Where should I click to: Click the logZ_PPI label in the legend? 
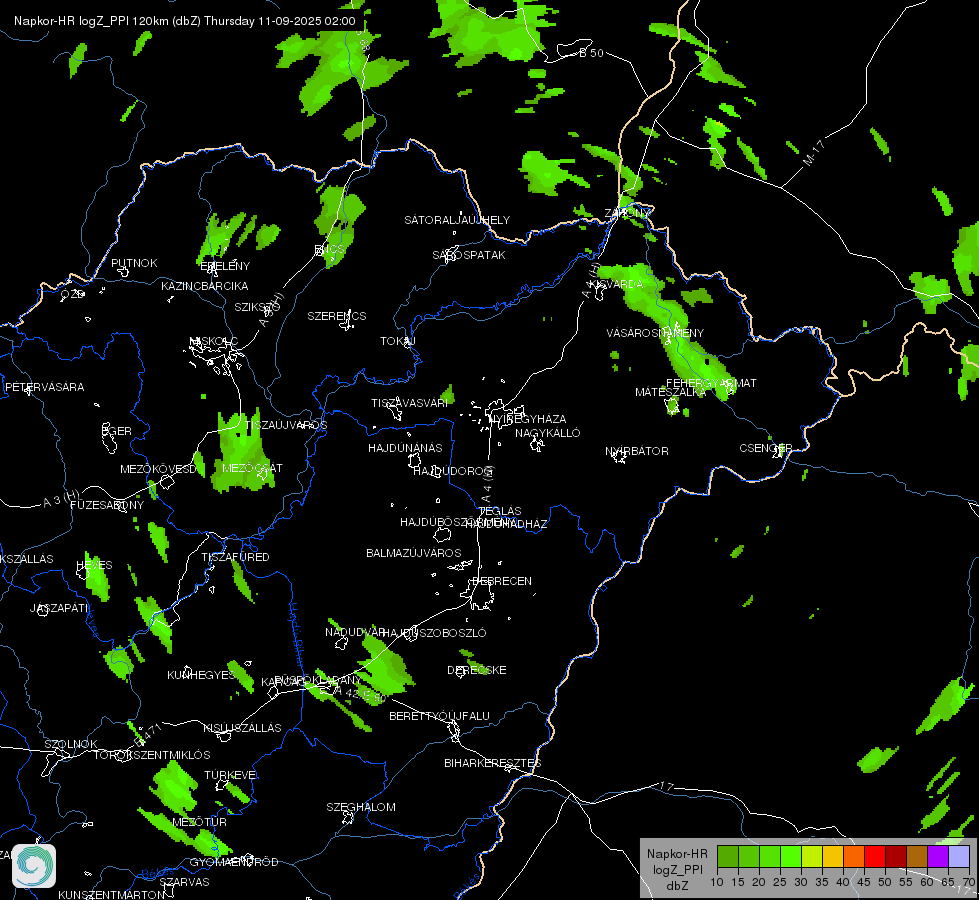click(x=677, y=869)
